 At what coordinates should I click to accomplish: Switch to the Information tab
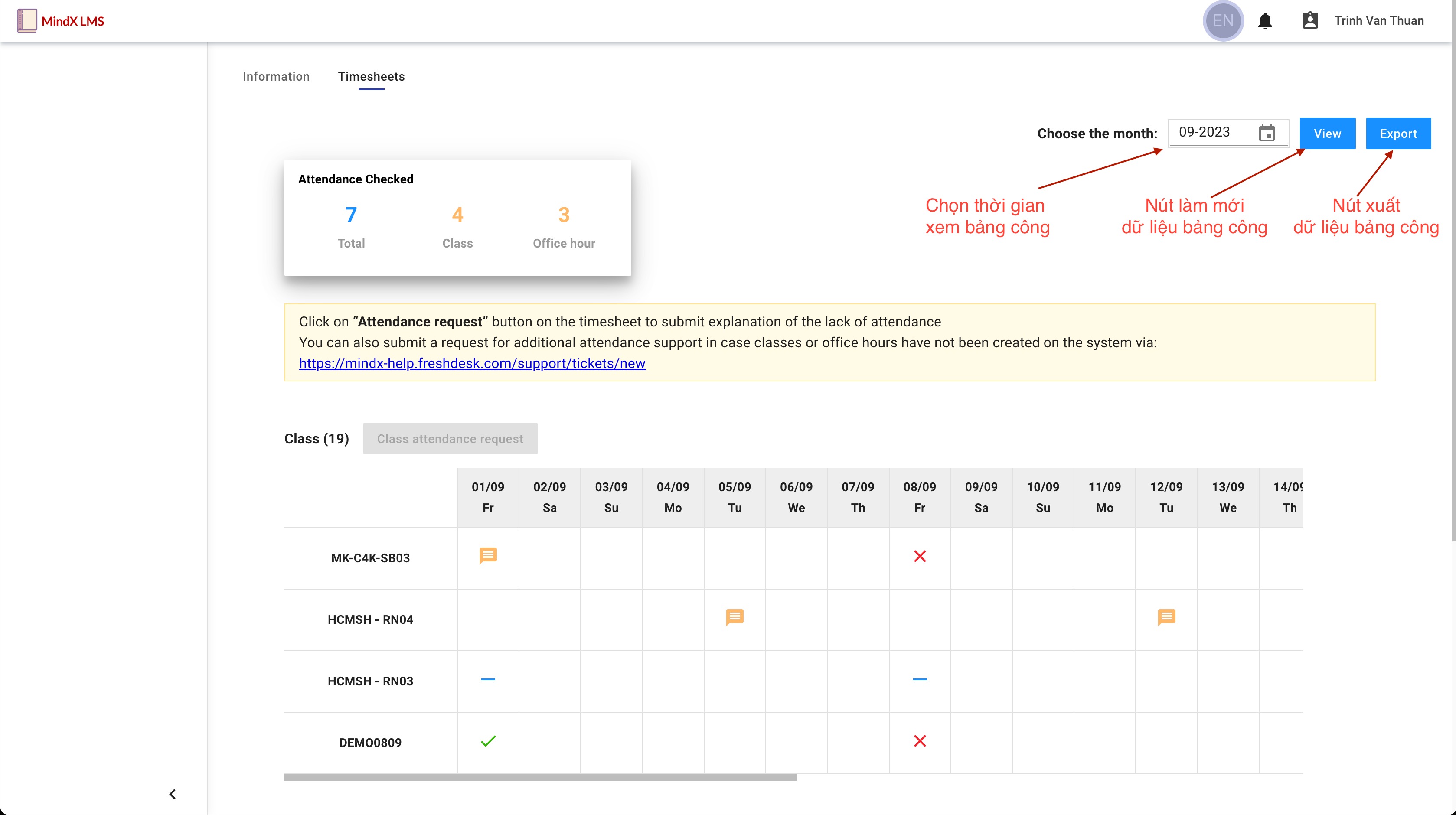point(276,76)
